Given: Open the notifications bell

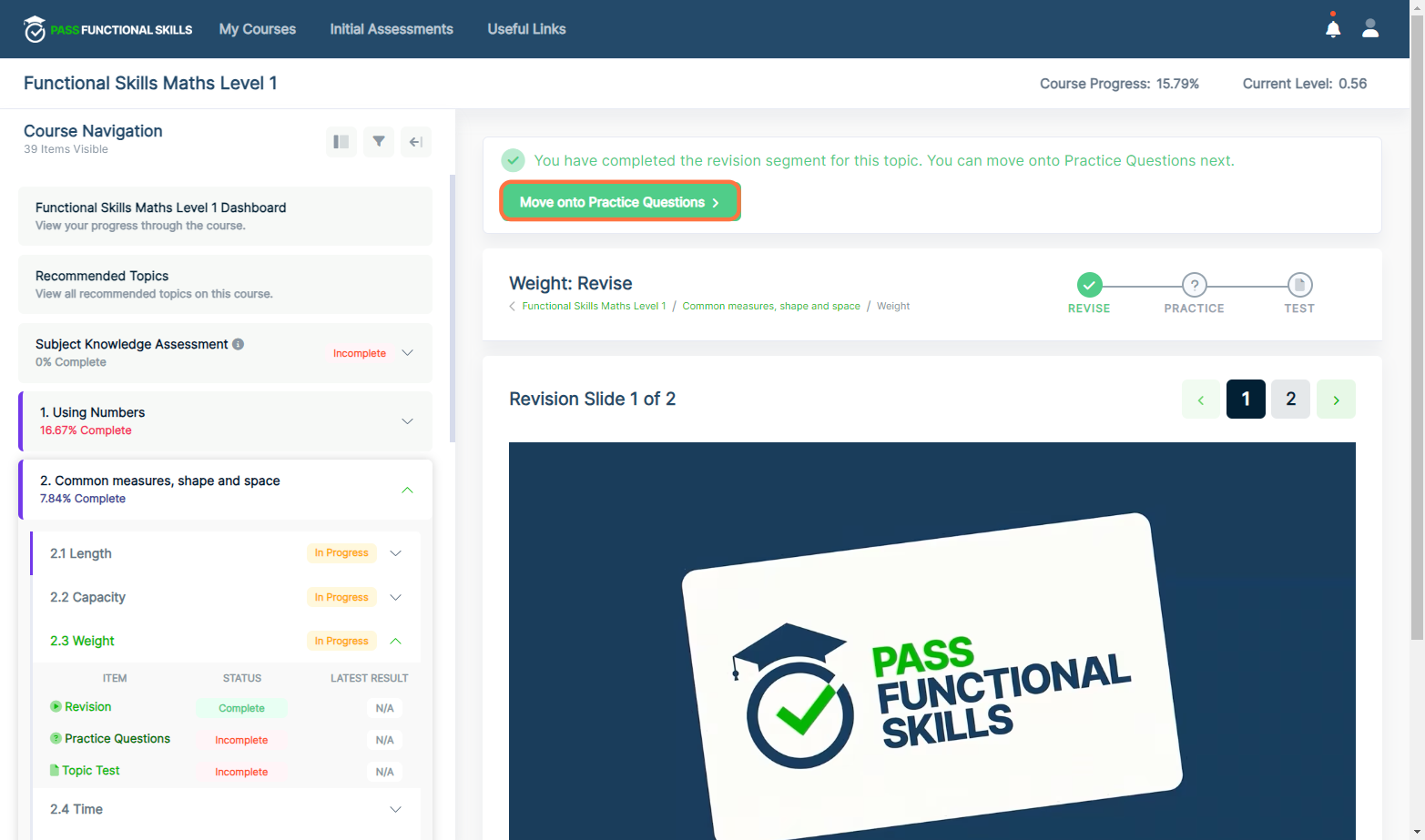Looking at the screenshot, I should click(1333, 28).
